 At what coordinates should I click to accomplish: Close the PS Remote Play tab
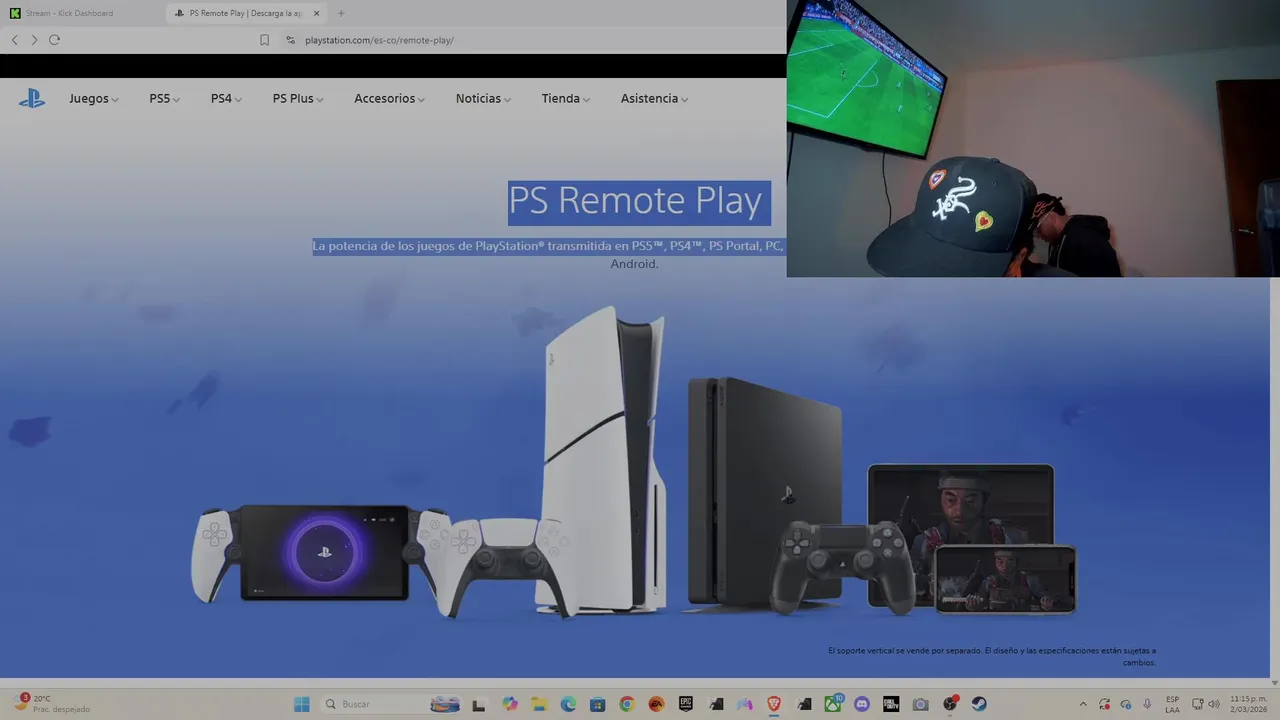click(316, 13)
